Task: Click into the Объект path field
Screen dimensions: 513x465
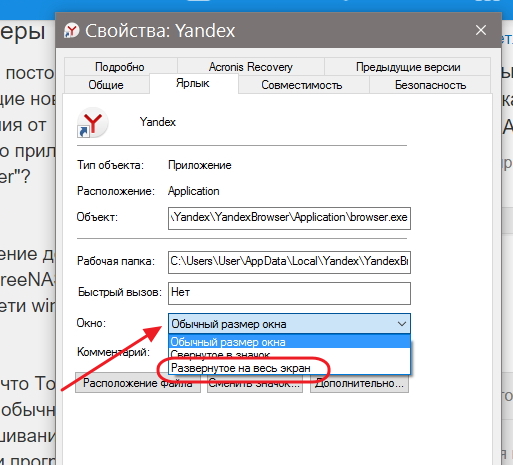Action: point(289,218)
